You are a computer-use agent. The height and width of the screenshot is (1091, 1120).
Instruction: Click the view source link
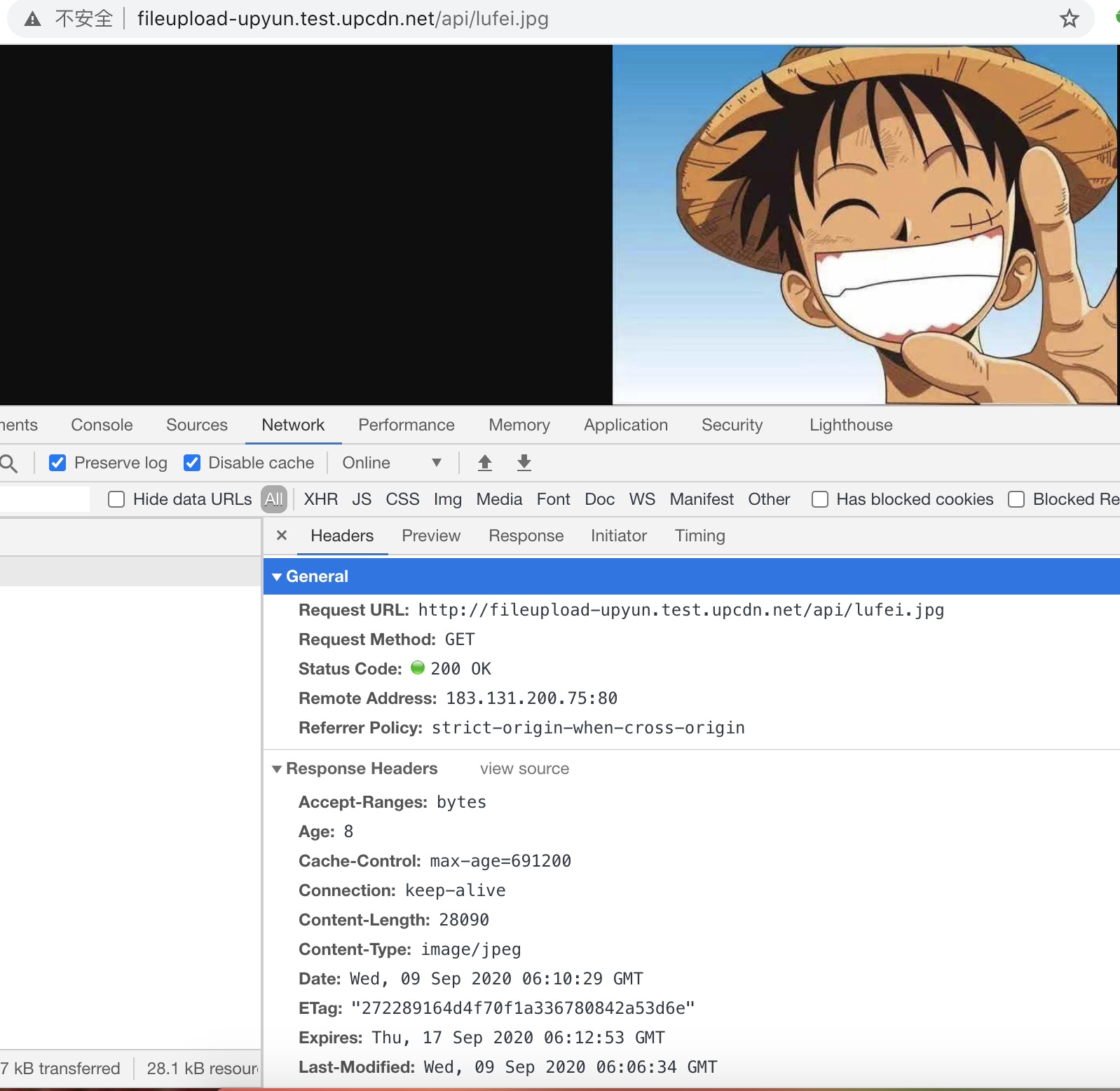(525, 769)
